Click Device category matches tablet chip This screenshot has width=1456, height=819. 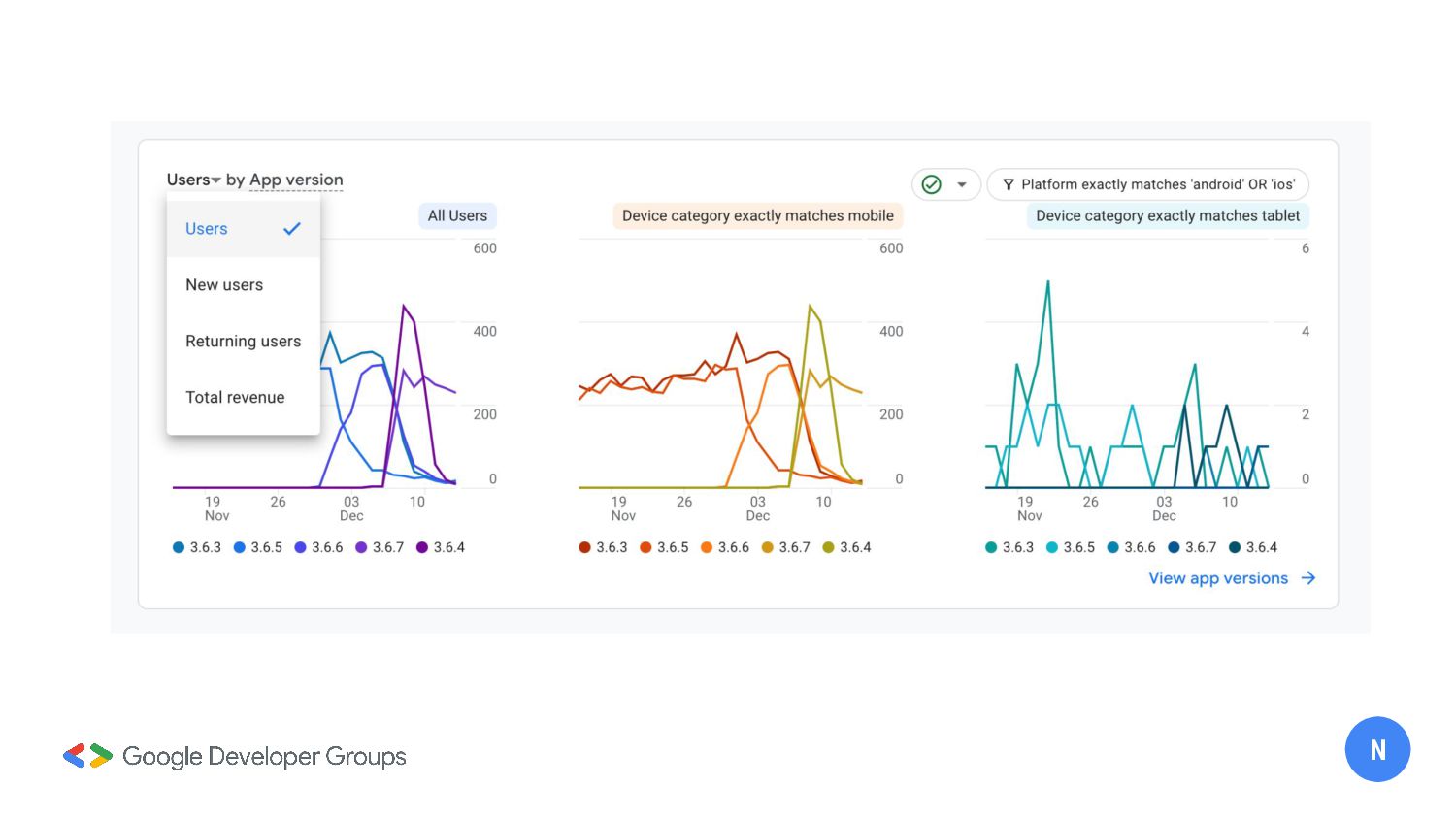click(1167, 215)
